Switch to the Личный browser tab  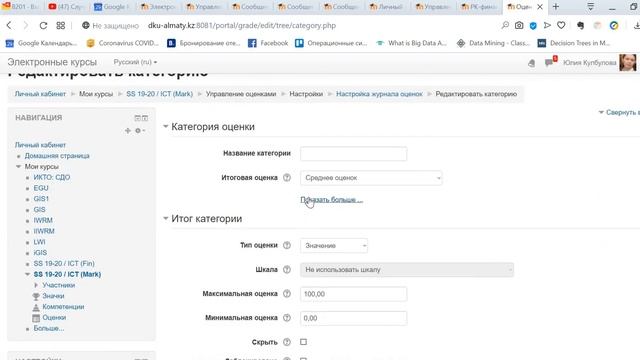pyautogui.click(x=387, y=7)
